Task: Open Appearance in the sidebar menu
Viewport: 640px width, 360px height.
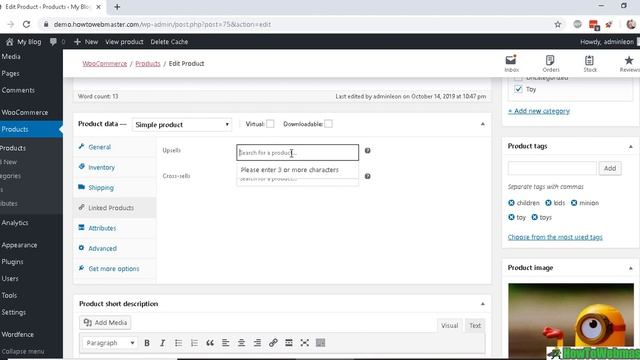Action: (x=19, y=245)
